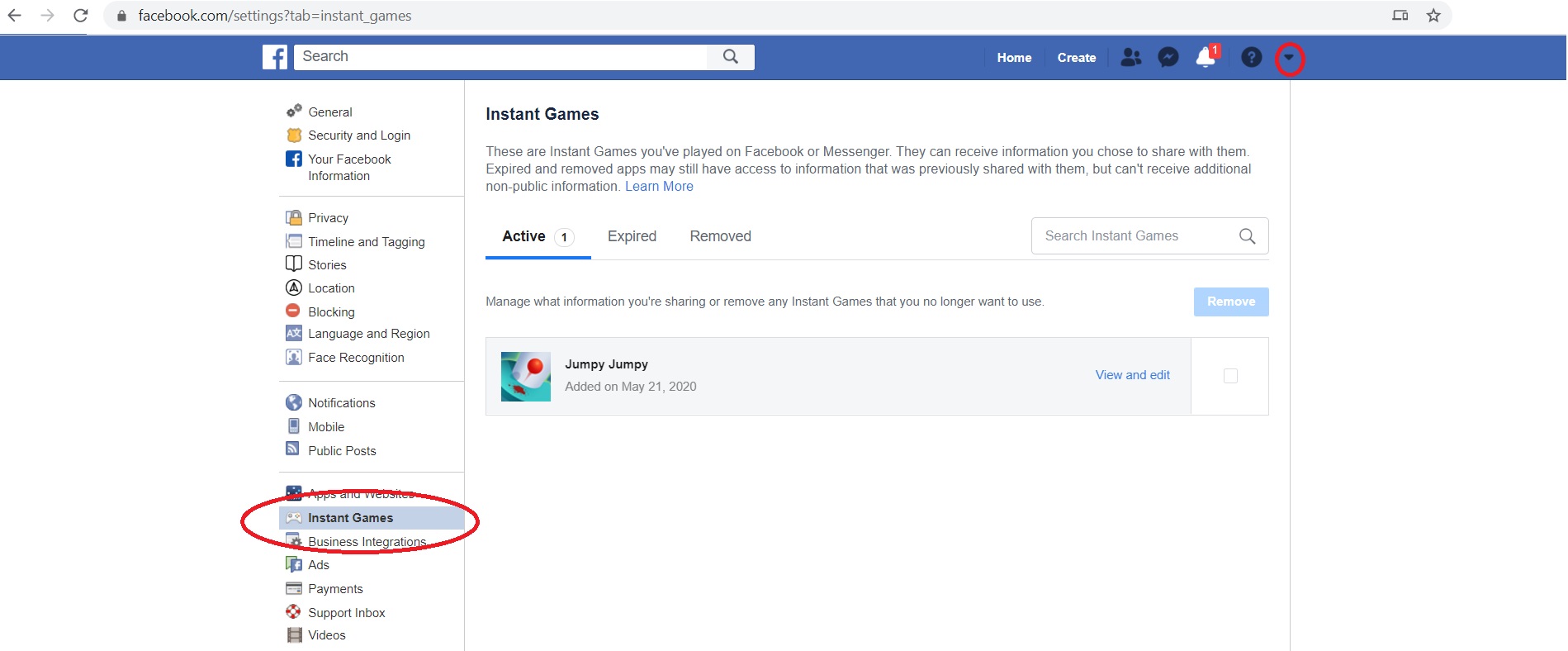Viewport: 1568px width, 651px height.
Task: Click the Security and Login badge icon
Action: (294, 135)
